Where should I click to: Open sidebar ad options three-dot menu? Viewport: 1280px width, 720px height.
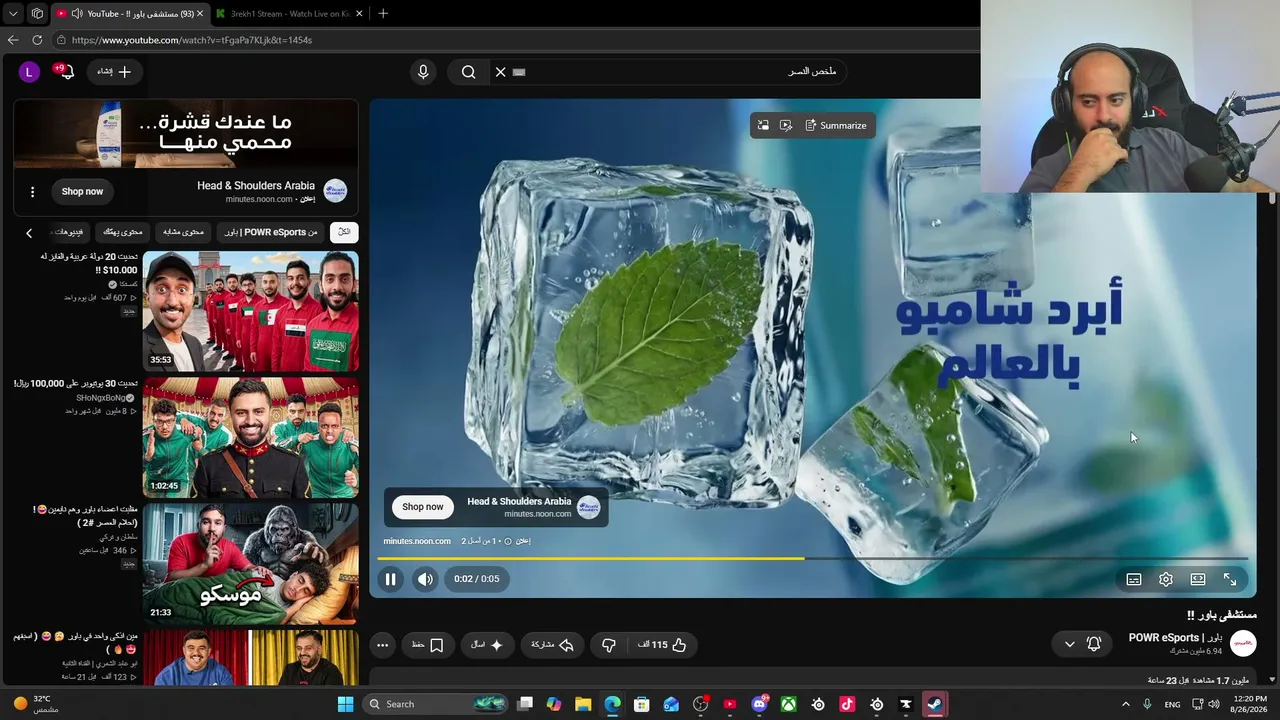(x=32, y=192)
